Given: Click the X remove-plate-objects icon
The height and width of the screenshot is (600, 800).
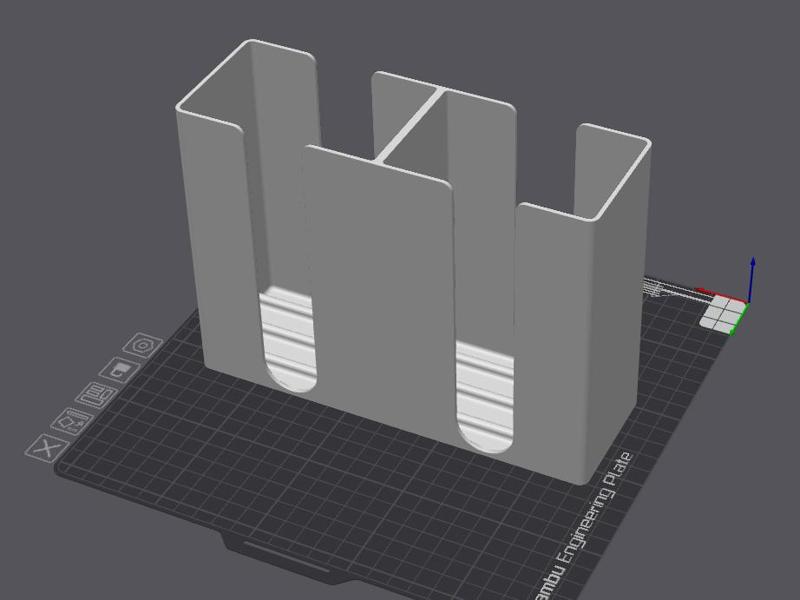Looking at the screenshot, I should 47,448.
